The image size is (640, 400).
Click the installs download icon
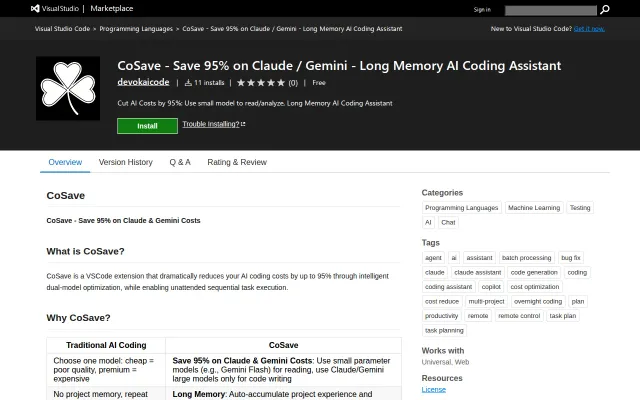[x=188, y=83]
